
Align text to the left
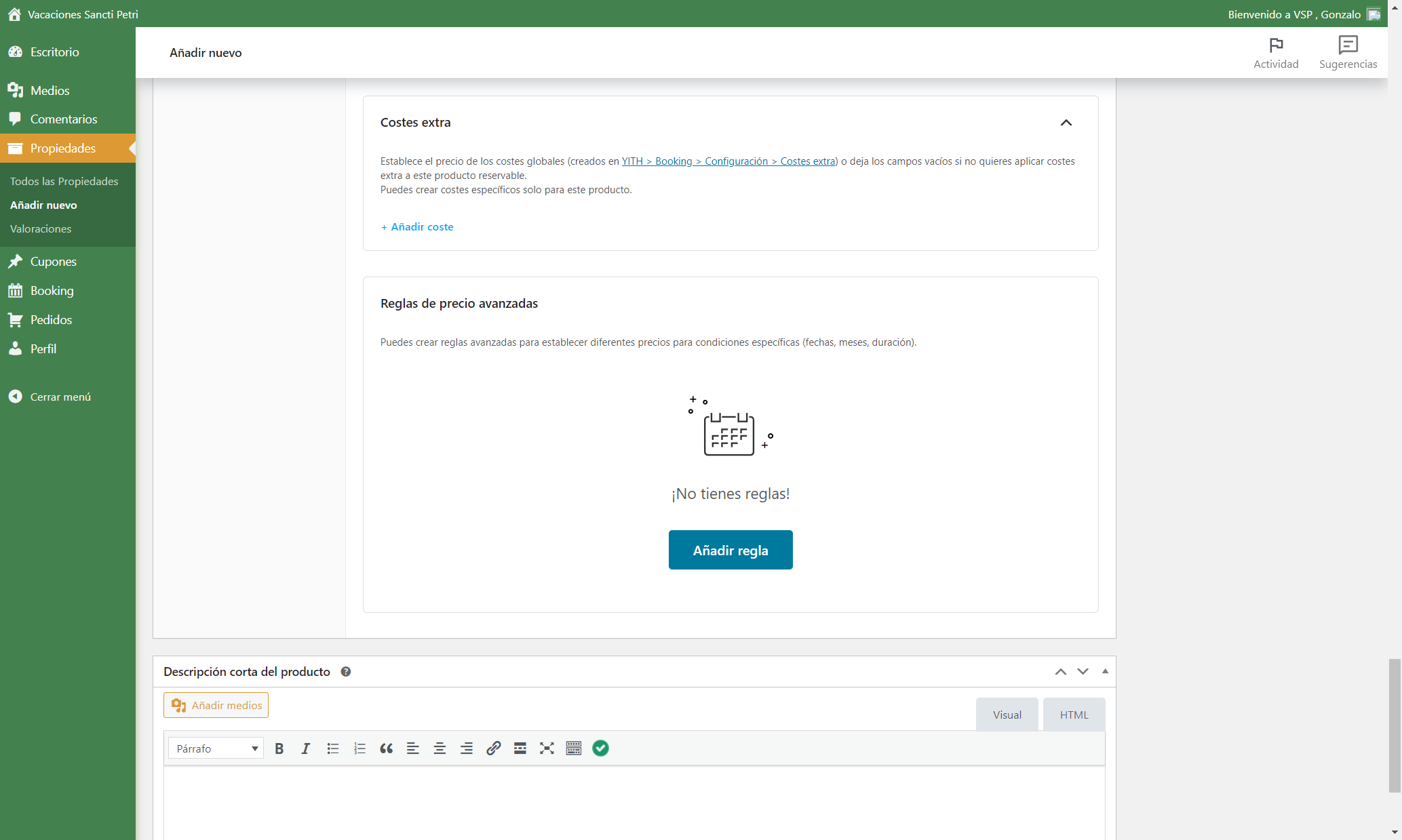pyautogui.click(x=413, y=748)
